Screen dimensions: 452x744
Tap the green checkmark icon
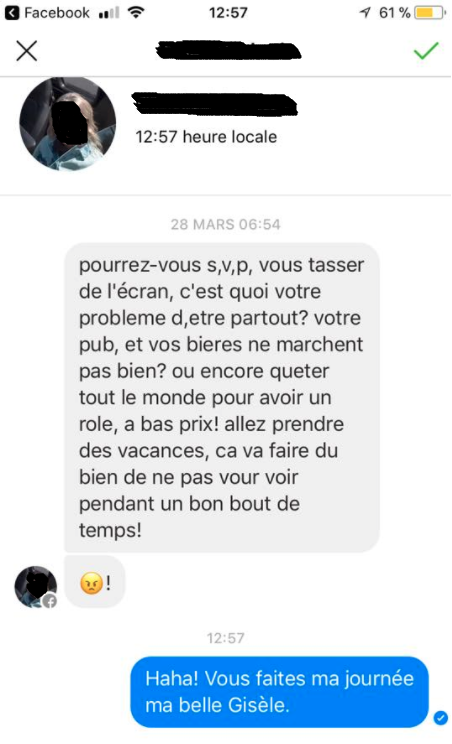pyautogui.click(x=426, y=50)
